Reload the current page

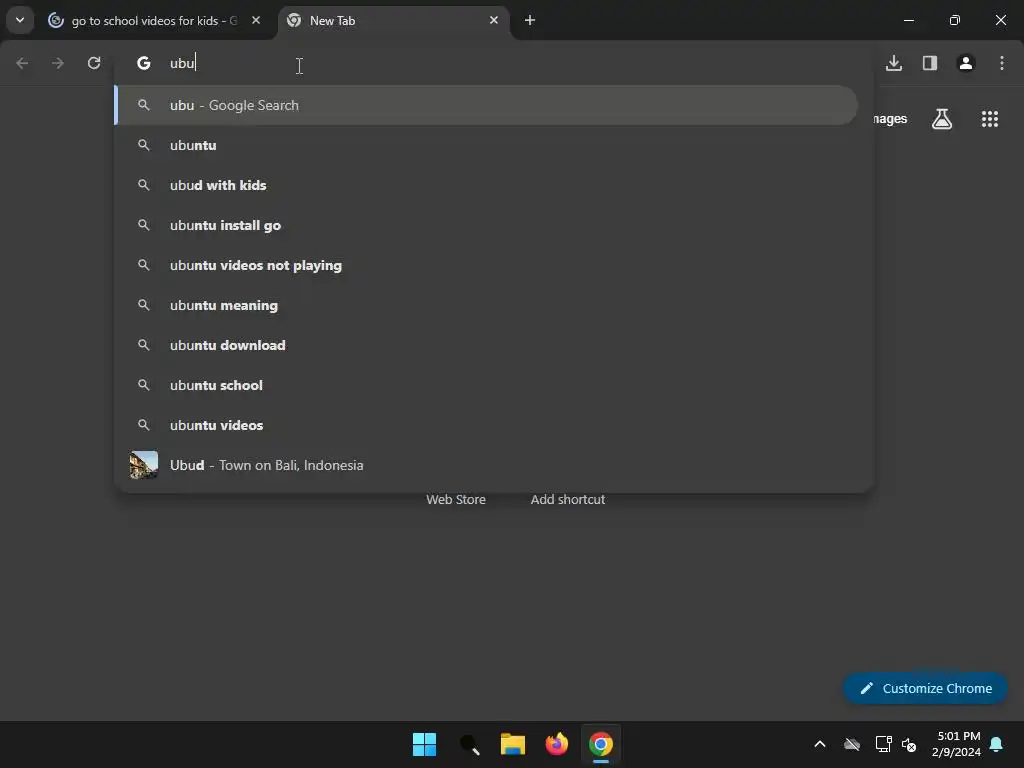[94, 63]
